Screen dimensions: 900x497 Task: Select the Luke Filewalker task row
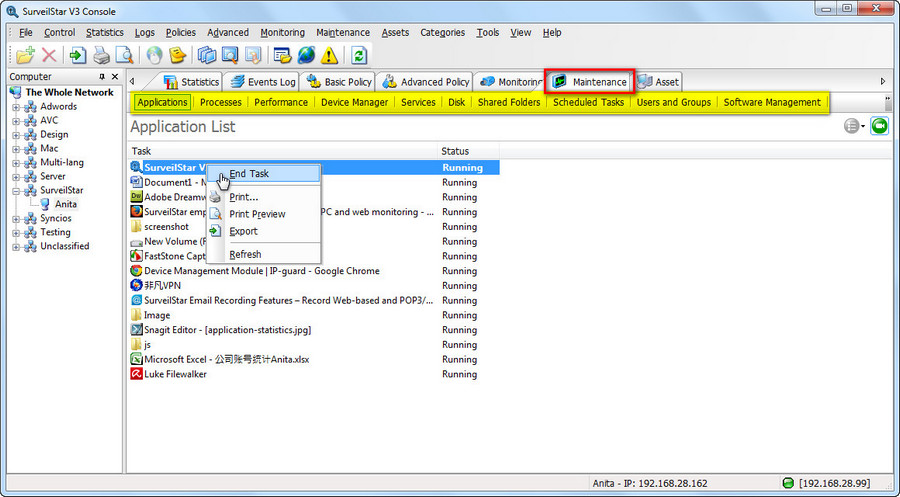[313, 374]
